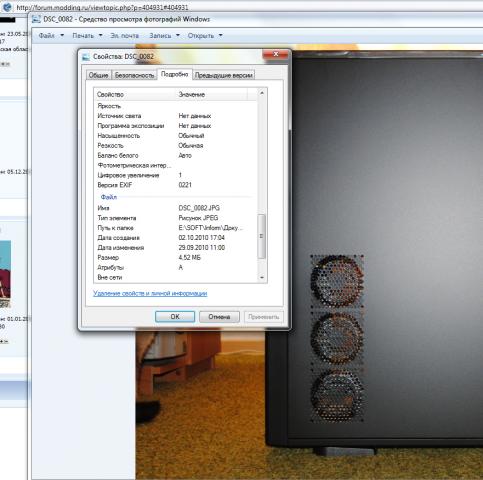This screenshot has width=483, height=480.
Task: Open the Файл menu in Photo Viewer
Action: (x=51, y=35)
